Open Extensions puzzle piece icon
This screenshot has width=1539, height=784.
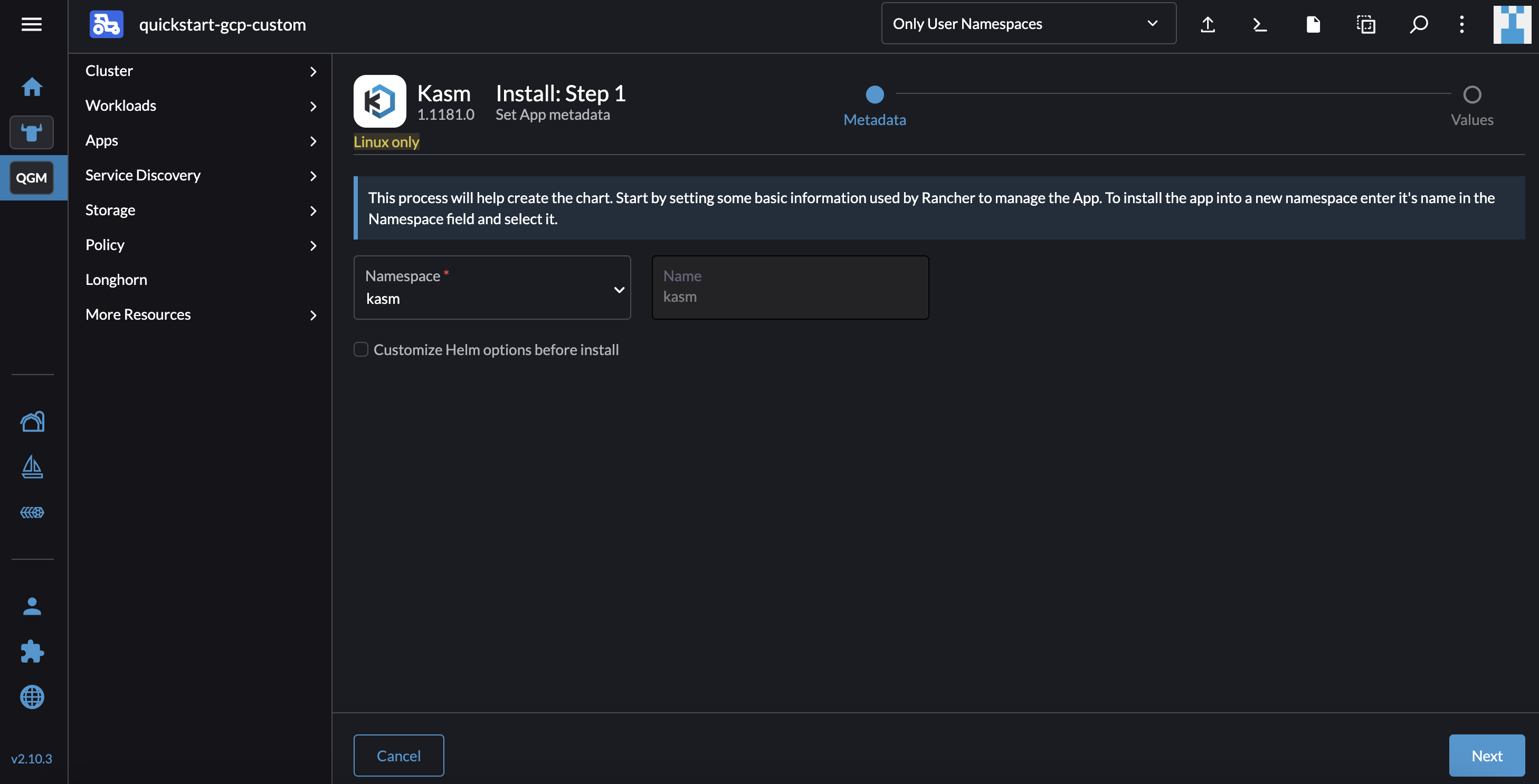(x=32, y=652)
